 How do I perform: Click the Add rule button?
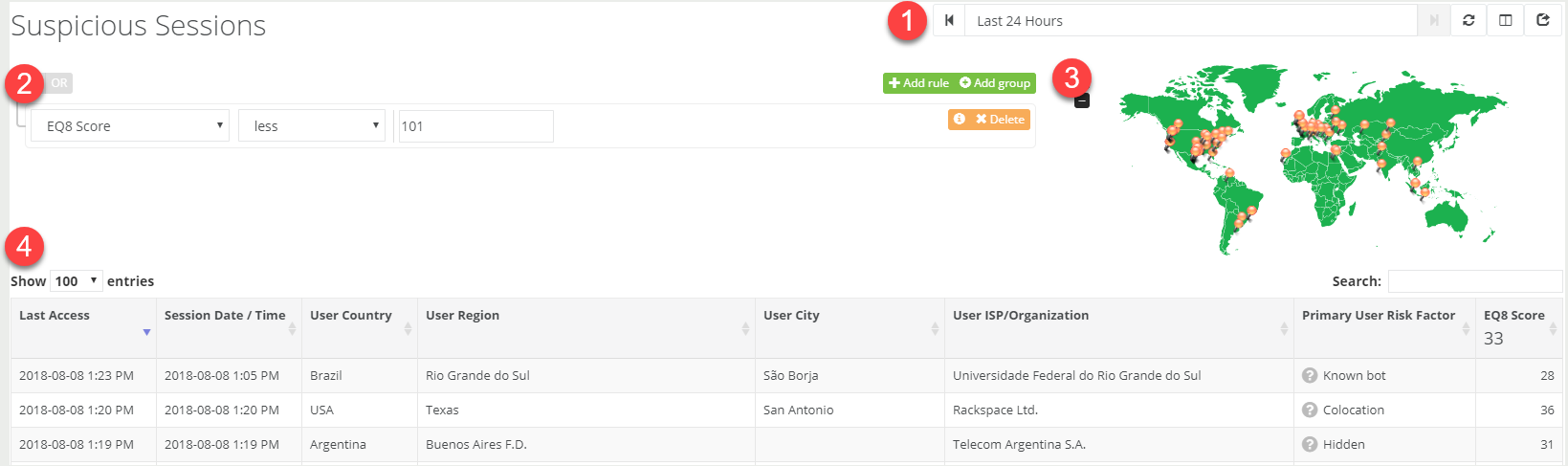(918, 83)
